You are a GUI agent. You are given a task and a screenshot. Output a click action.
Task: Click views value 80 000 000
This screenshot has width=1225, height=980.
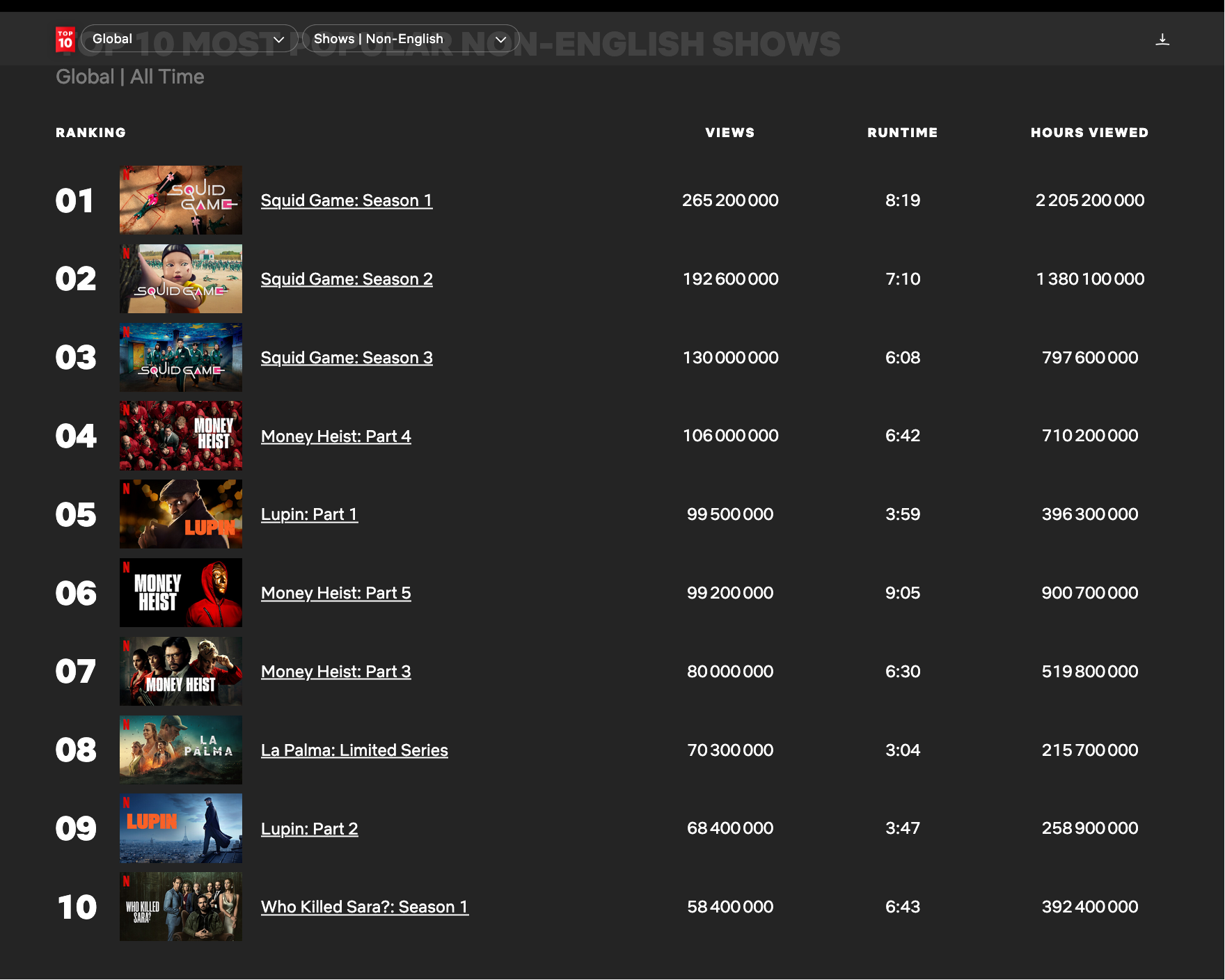pyautogui.click(x=730, y=672)
